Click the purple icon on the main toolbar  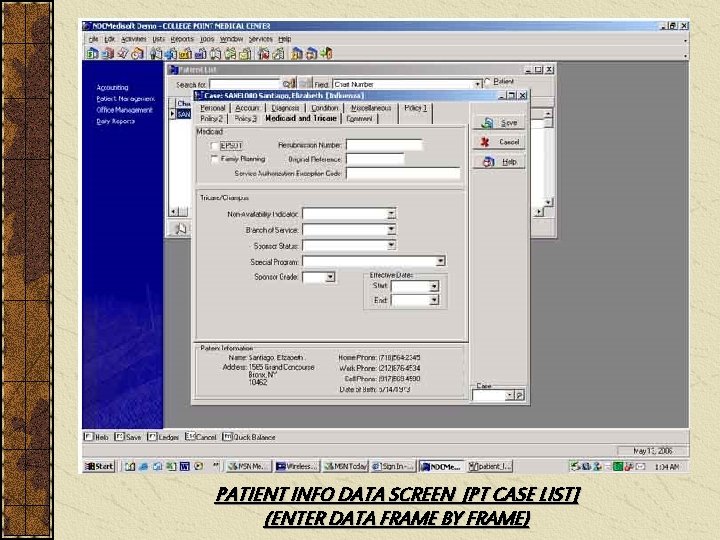[x=201, y=53]
